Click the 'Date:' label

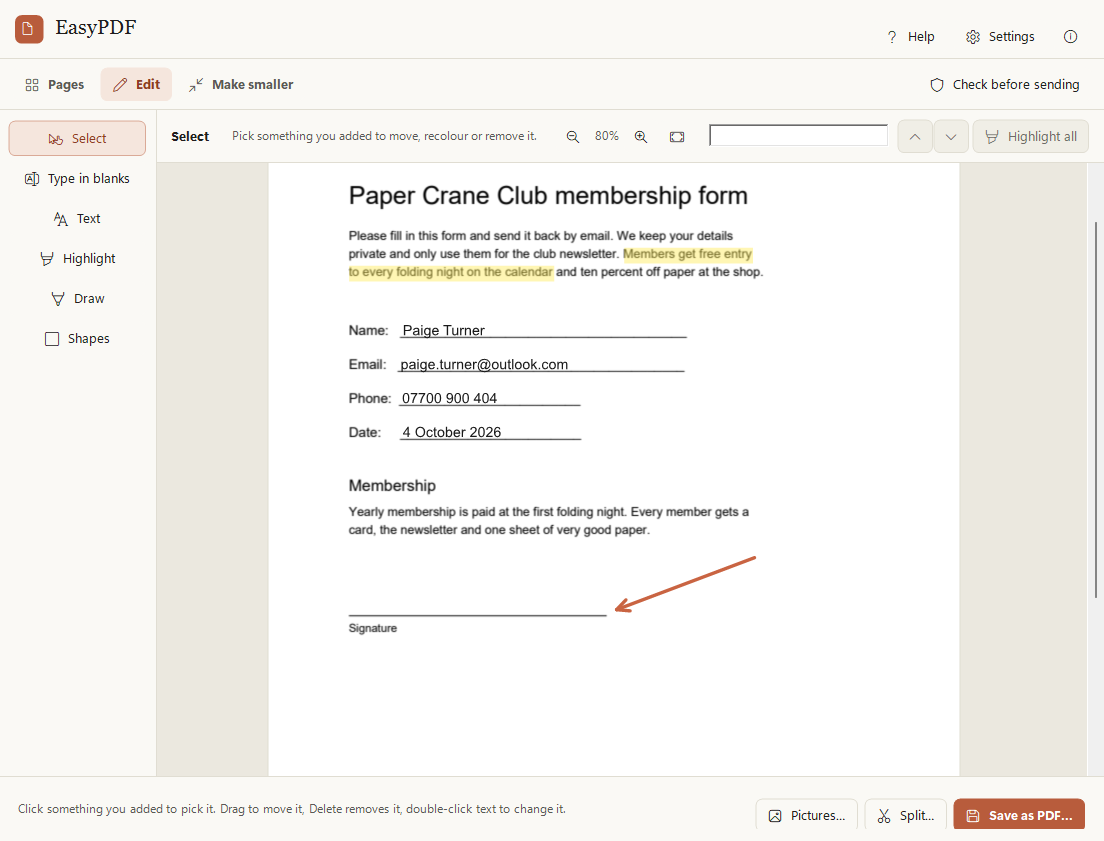[x=365, y=432]
